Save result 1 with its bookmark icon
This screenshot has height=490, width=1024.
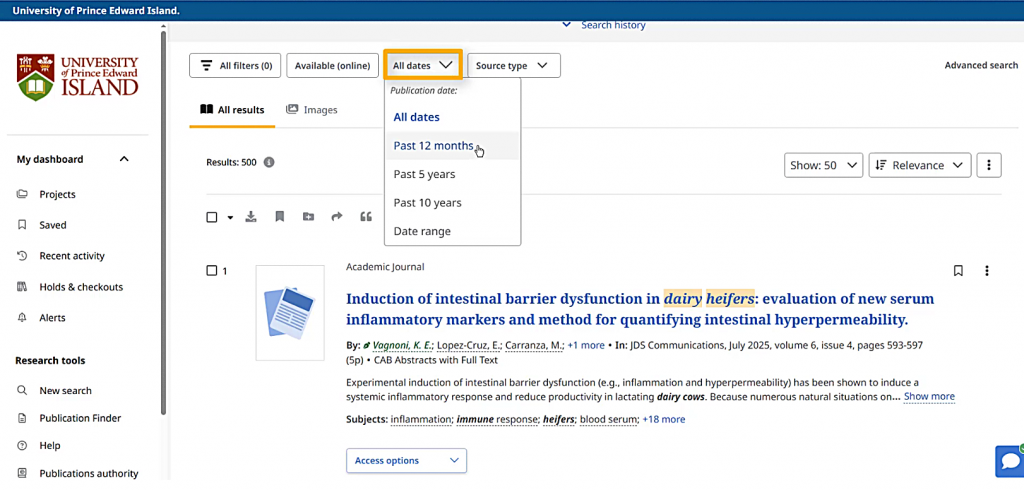click(958, 271)
